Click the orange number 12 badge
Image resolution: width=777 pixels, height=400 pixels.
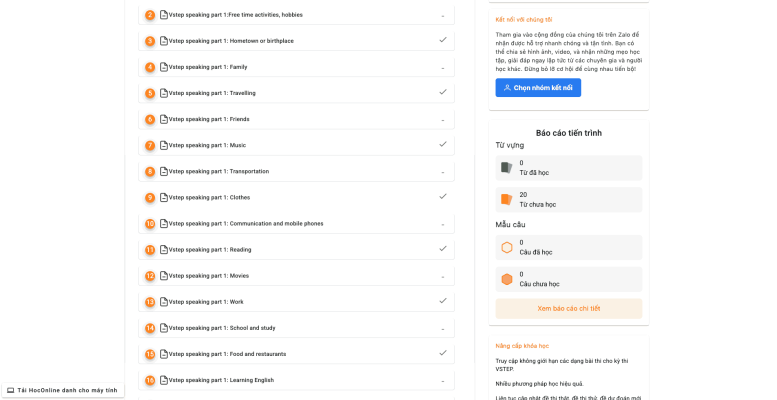coord(150,276)
